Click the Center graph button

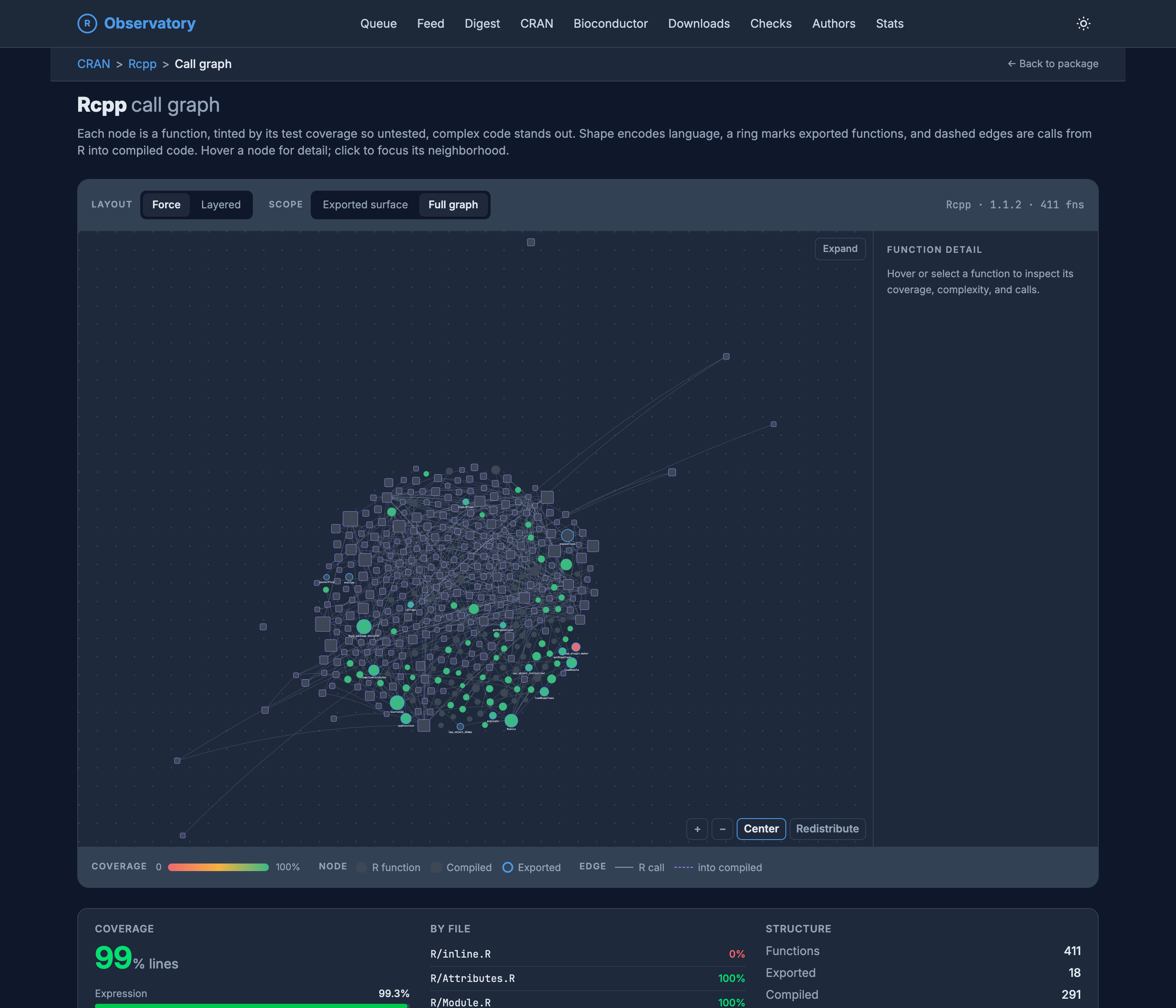click(761, 829)
